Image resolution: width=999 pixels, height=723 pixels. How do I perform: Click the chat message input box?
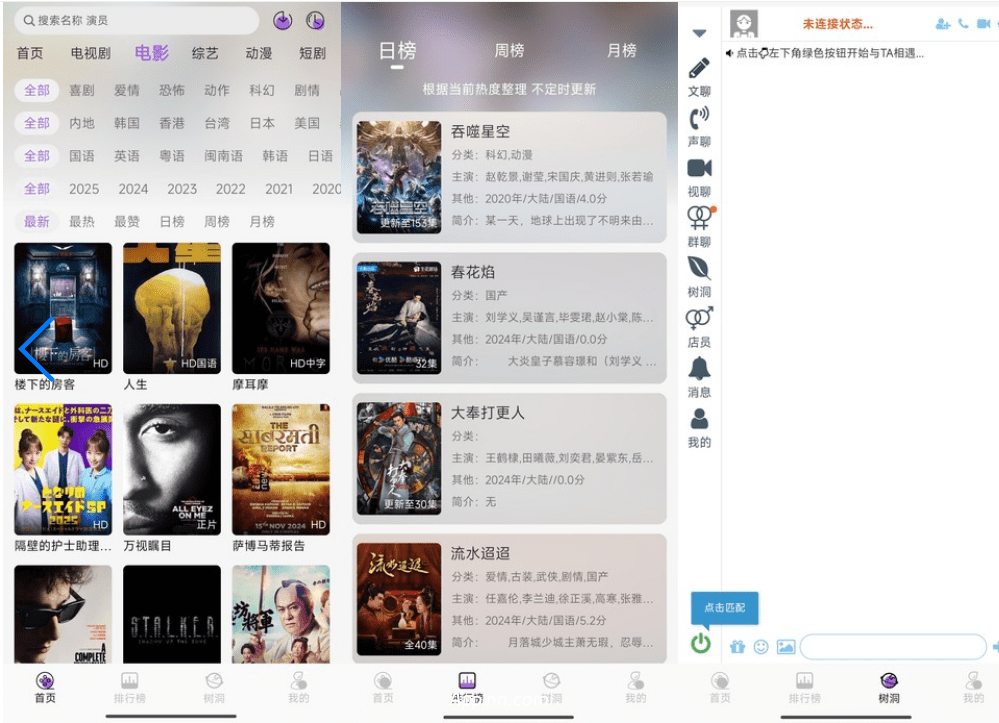click(x=893, y=647)
